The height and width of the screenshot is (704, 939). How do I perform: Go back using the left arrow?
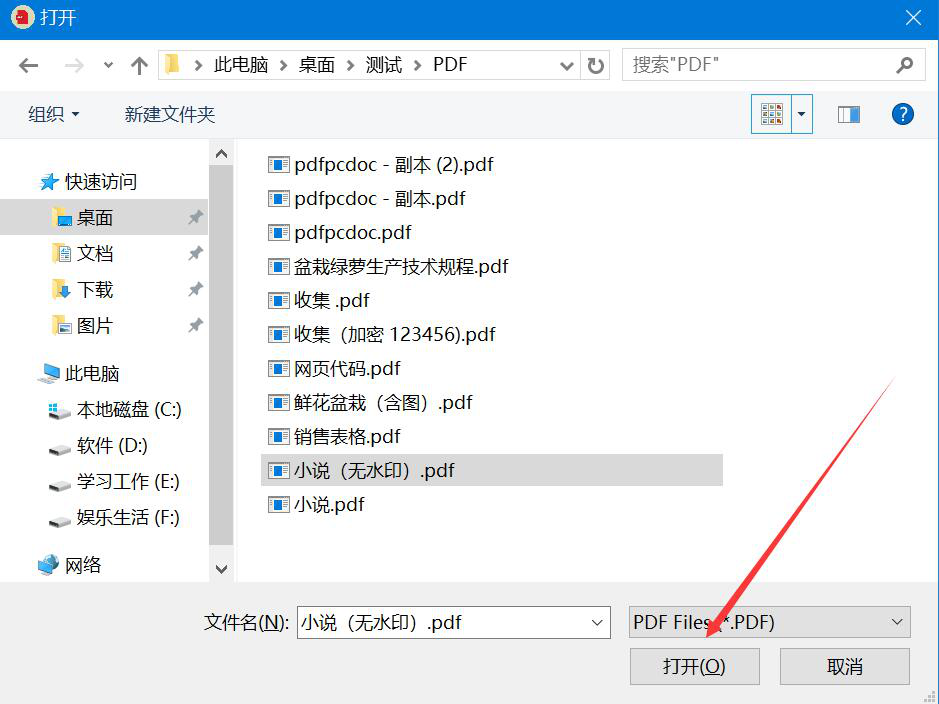(x=28, y=65)
